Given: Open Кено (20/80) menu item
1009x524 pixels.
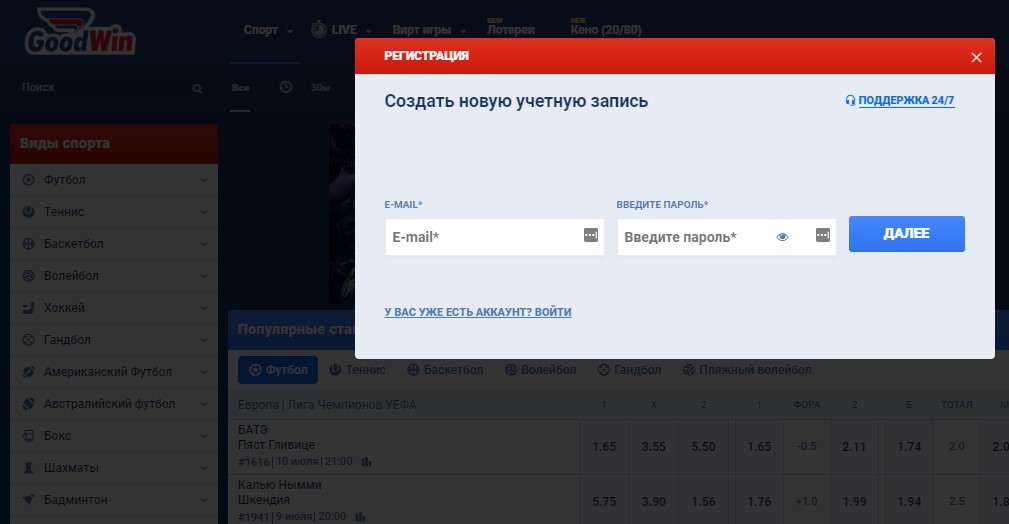Looking at the screenshot, I should pos(606,30).
